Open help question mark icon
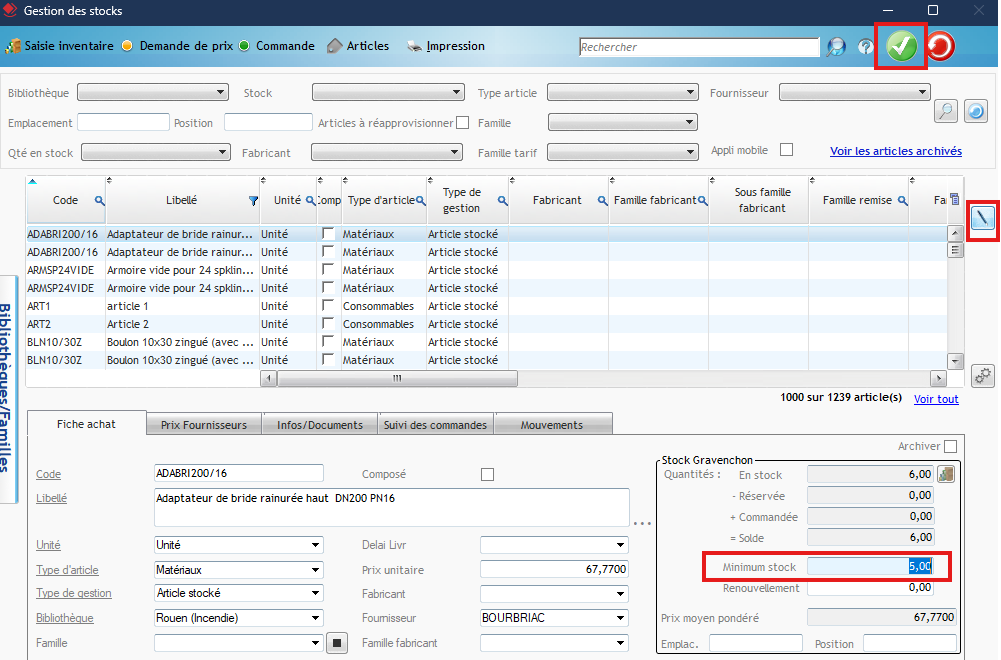 tap(865, 47)
